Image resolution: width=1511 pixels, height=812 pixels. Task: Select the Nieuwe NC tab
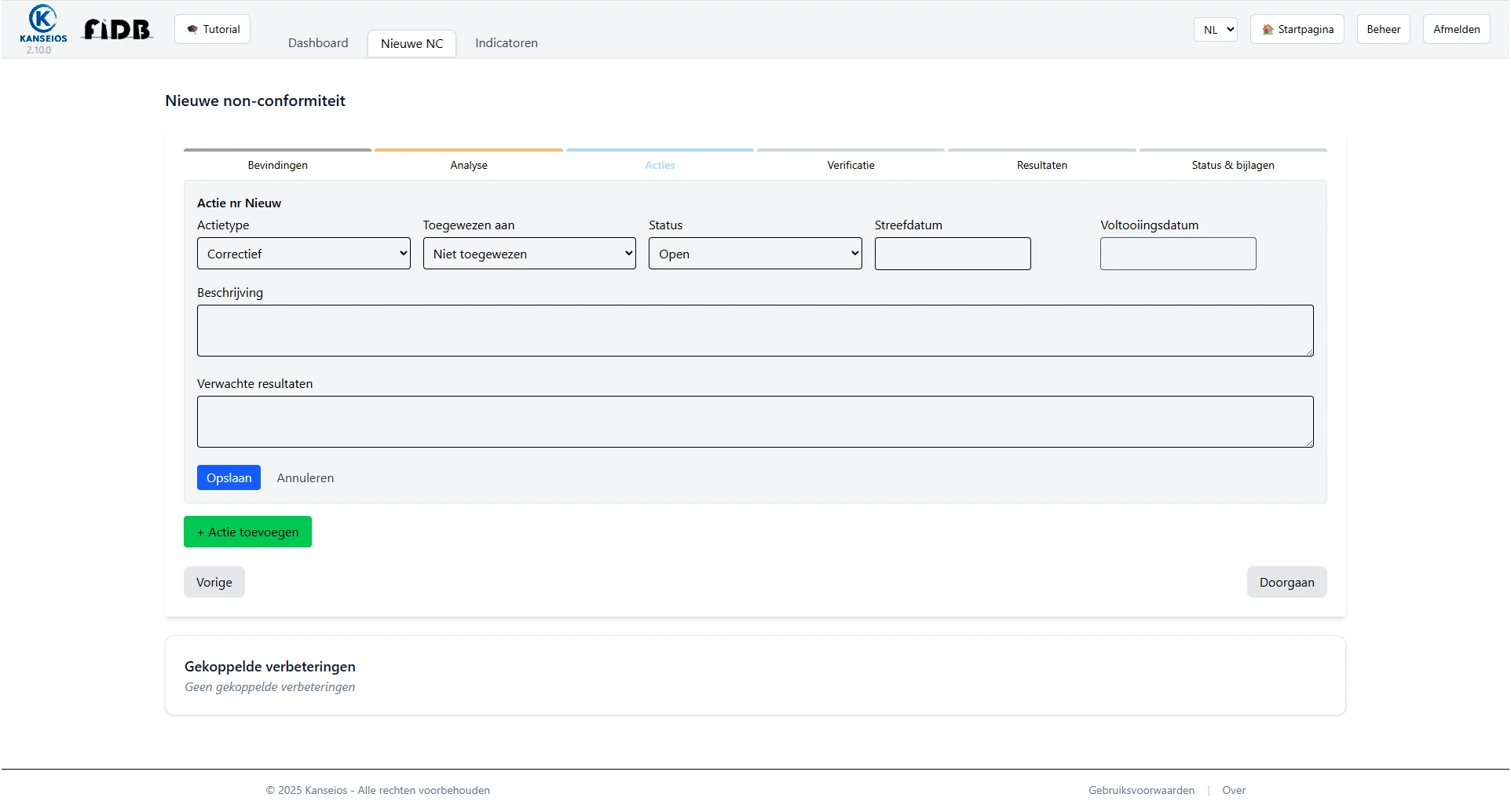(x=412, y=43)
